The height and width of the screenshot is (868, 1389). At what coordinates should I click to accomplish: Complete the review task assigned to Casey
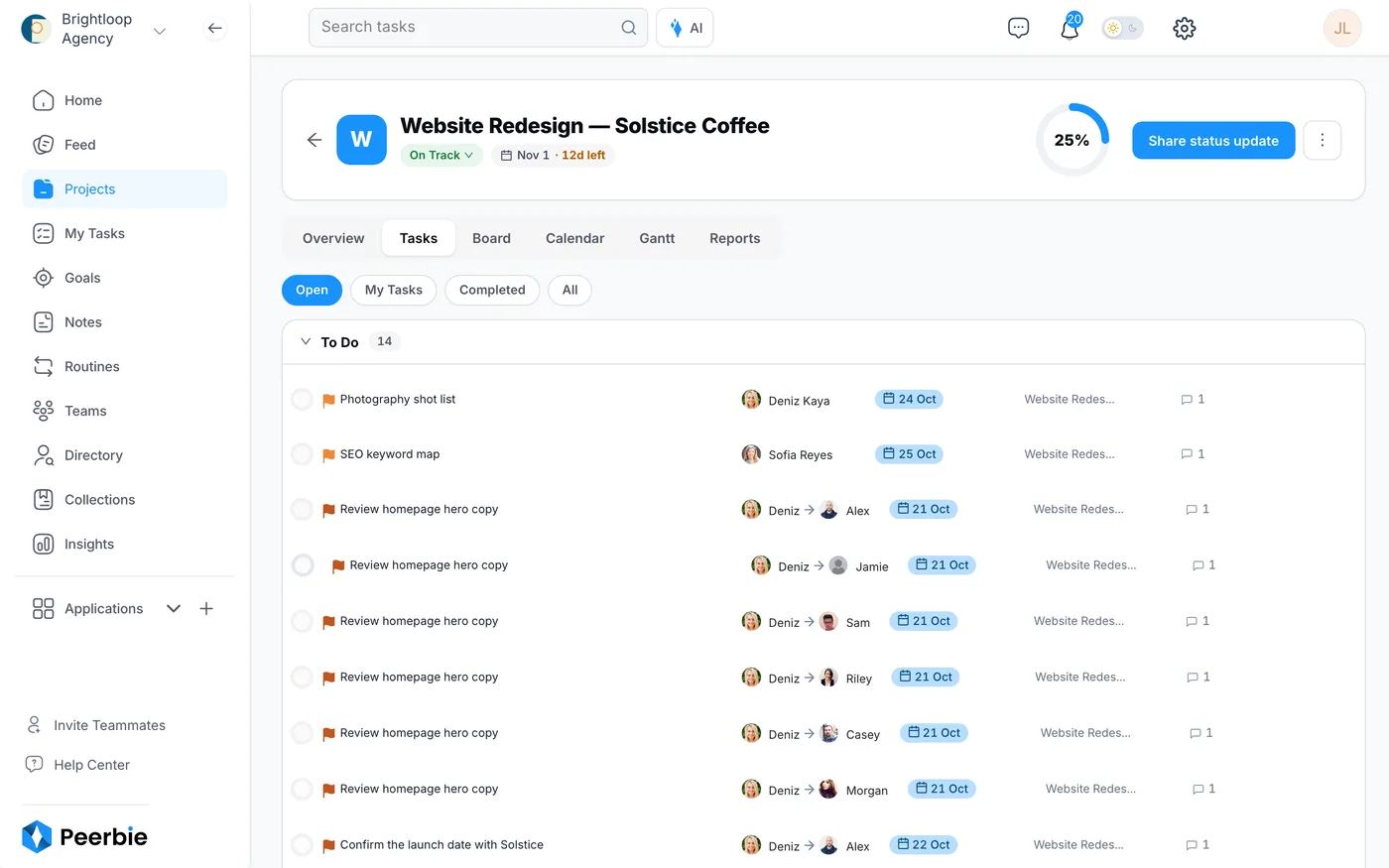tap(302, 733)
